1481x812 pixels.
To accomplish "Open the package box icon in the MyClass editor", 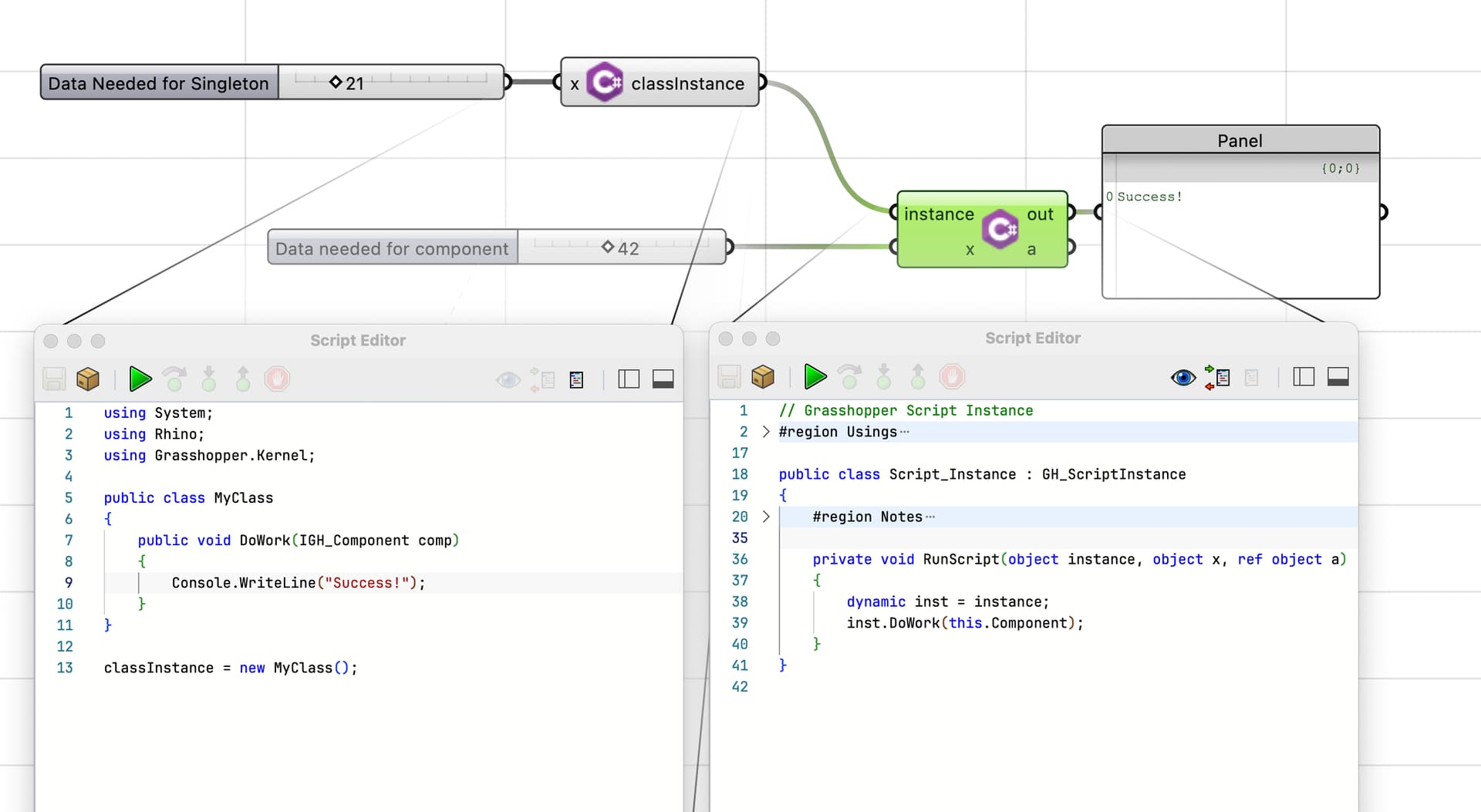I will (x=88, y=379).
